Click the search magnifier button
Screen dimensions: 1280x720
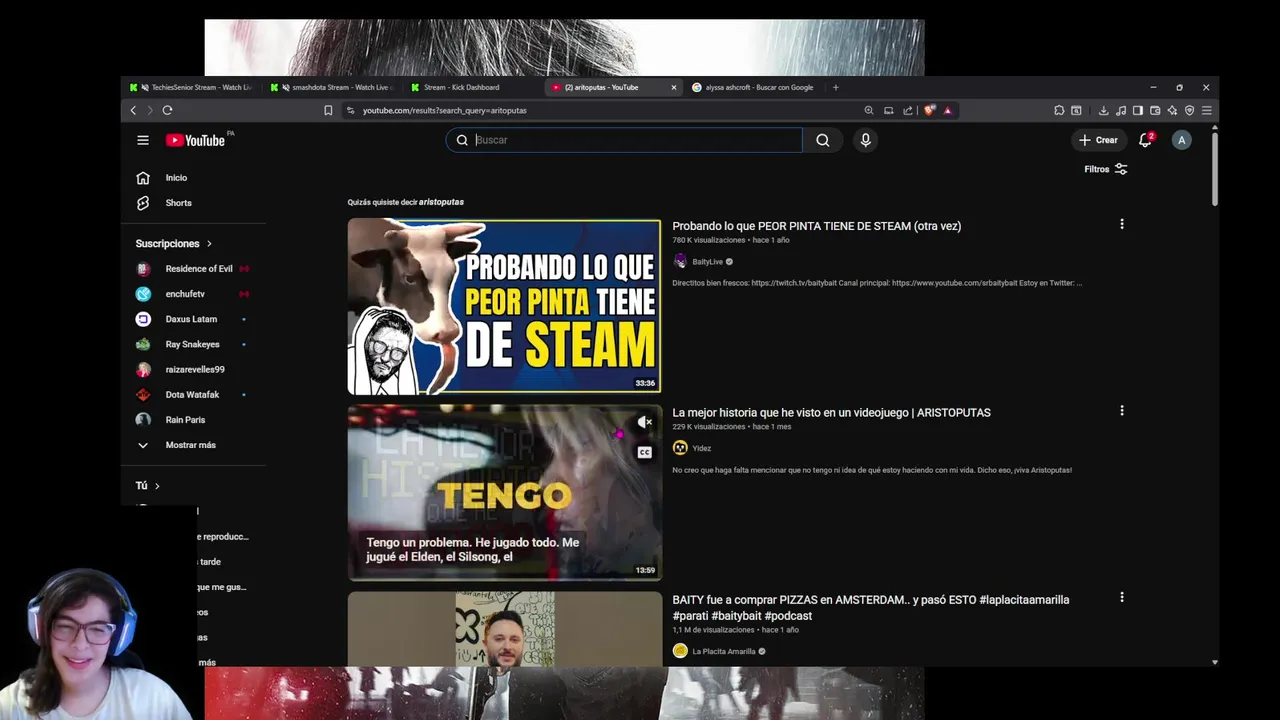822,140
